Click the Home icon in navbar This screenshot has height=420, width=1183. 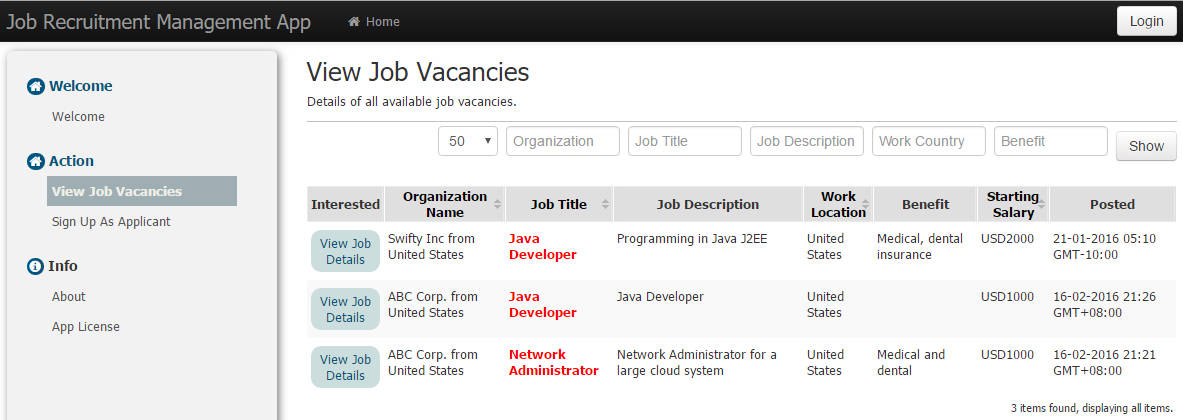point(353,22)
